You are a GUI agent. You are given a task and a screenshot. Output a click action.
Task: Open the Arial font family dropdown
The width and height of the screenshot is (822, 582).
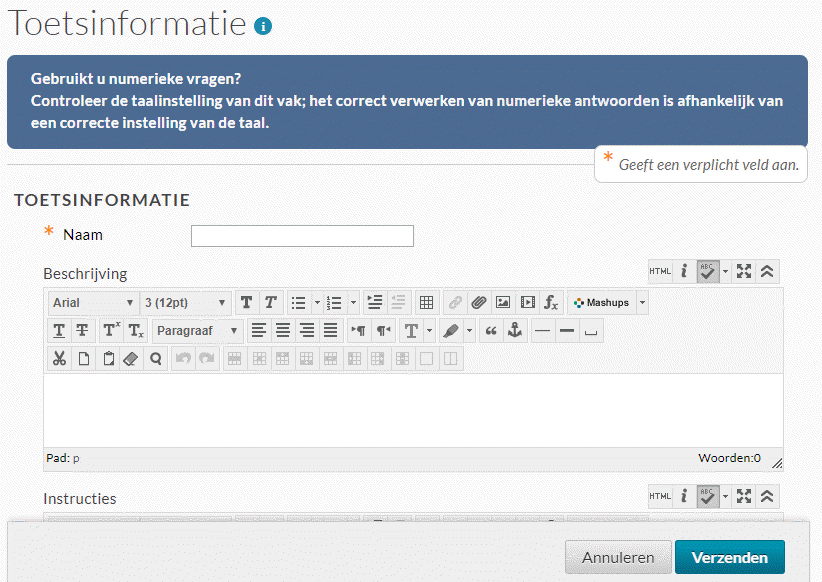pos(93,303)
